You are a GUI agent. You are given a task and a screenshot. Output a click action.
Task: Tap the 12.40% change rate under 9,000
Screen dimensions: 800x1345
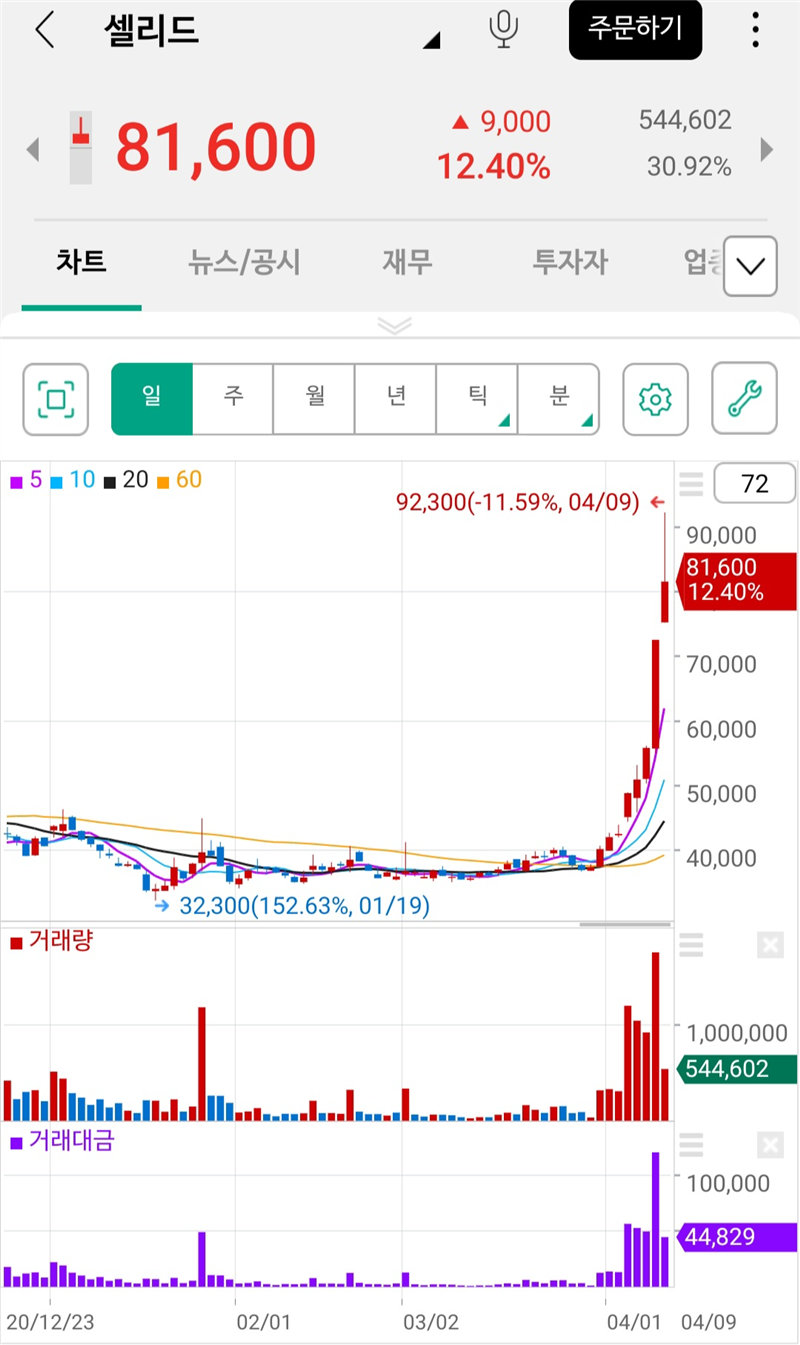pyautogui.click(x=494, y=167)
